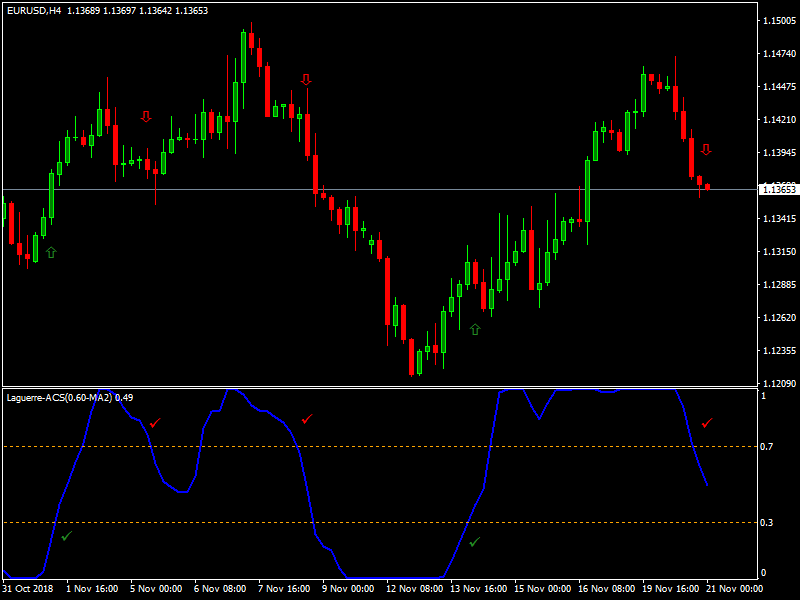Click the 7 Nov 16:00 time label

[284, 589]
